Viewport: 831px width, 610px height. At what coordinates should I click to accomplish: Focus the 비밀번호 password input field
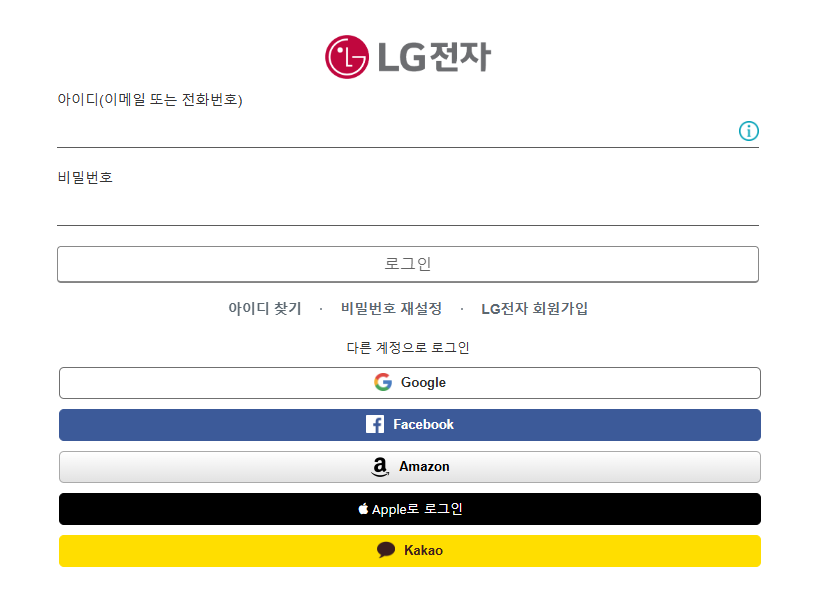(x=408, y=209)
